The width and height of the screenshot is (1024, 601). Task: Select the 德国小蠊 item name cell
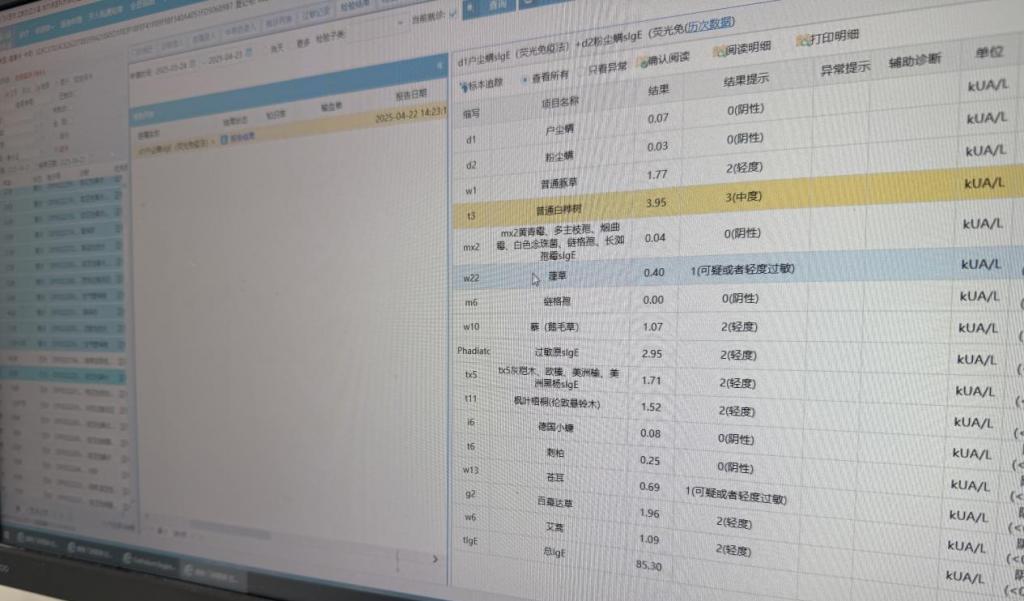[555, 427]
